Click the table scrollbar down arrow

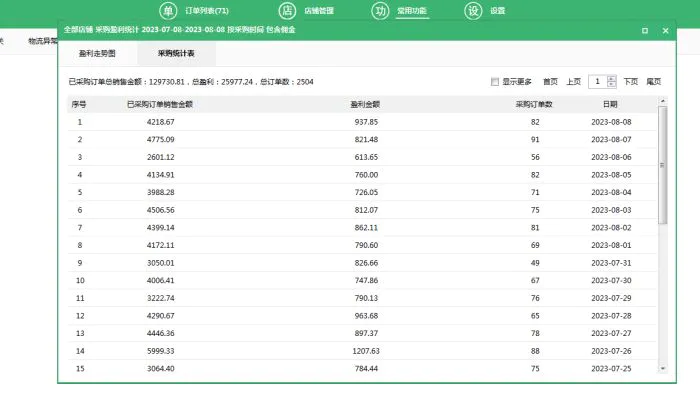pyautogui.click(x=662, y=369)
